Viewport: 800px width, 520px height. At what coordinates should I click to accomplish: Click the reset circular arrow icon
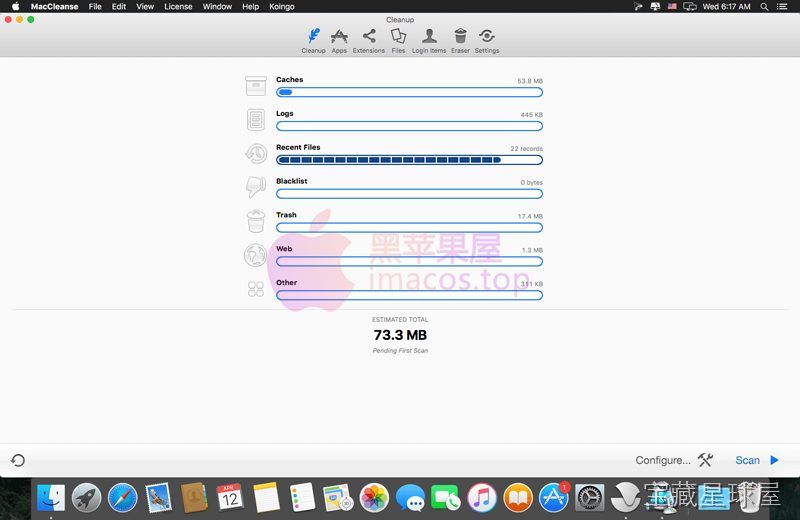pyautogui.click(x=18, y=460)
